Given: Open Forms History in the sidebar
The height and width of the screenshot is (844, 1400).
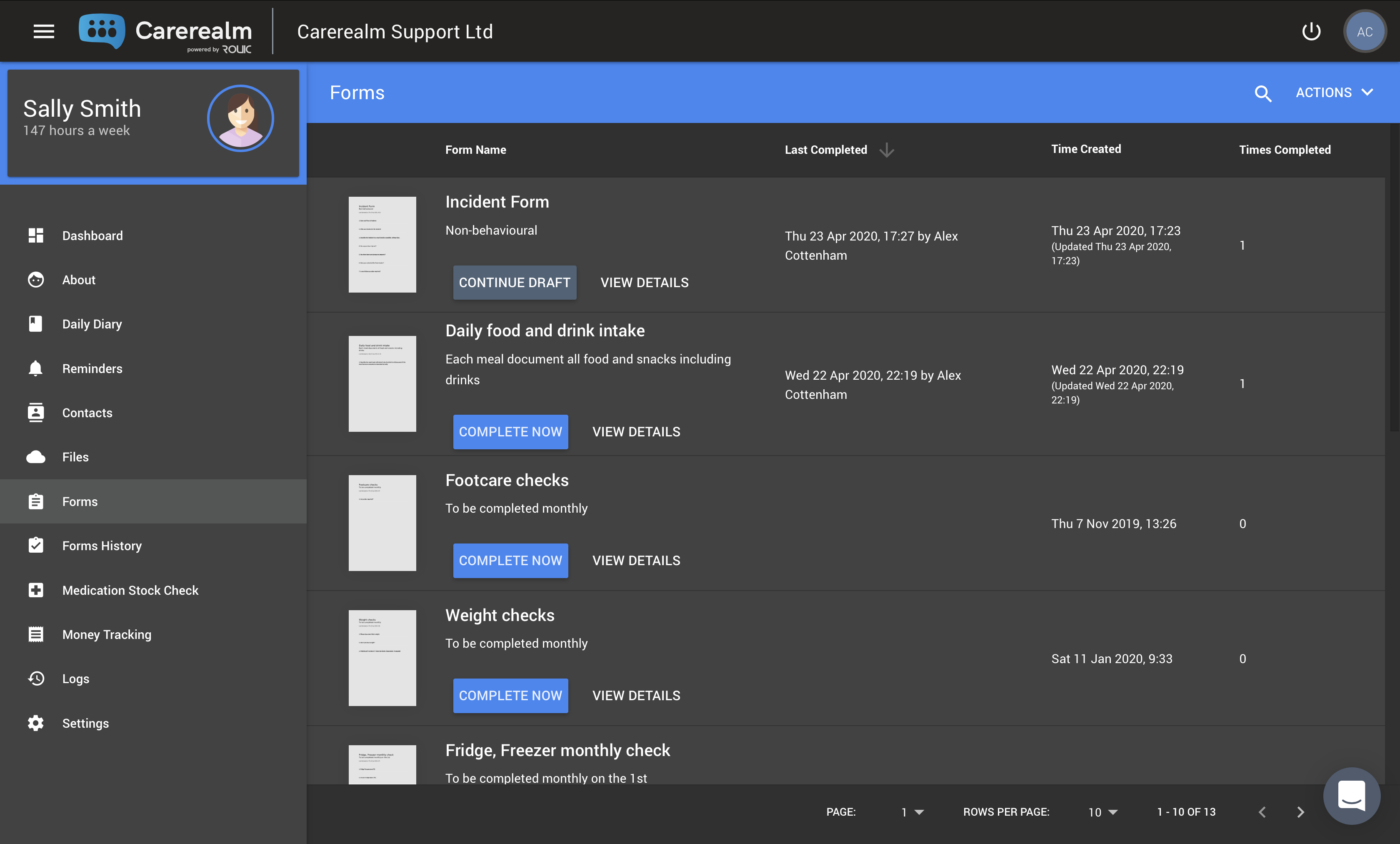Looking at the screenshot, I should click(x=153, y=546).
